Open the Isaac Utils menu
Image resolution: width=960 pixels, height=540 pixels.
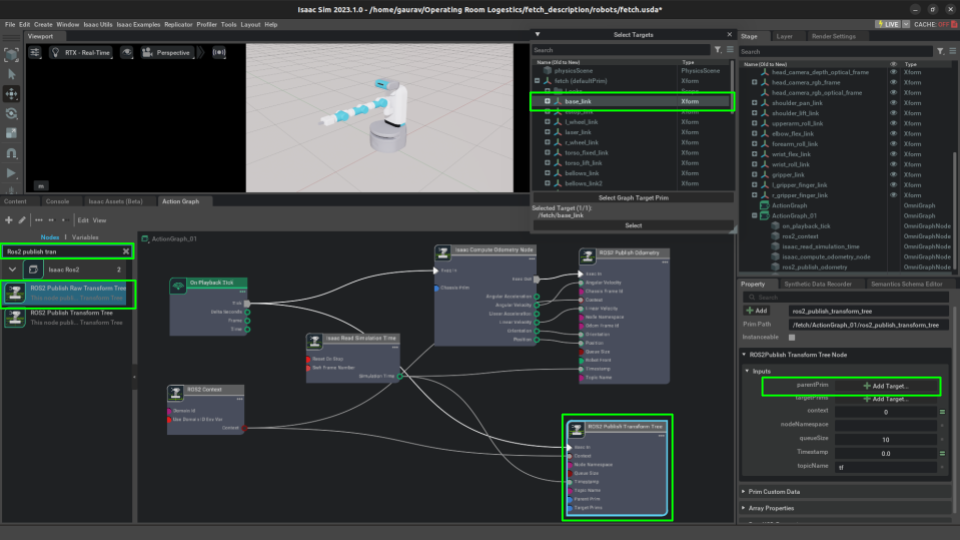98,24
